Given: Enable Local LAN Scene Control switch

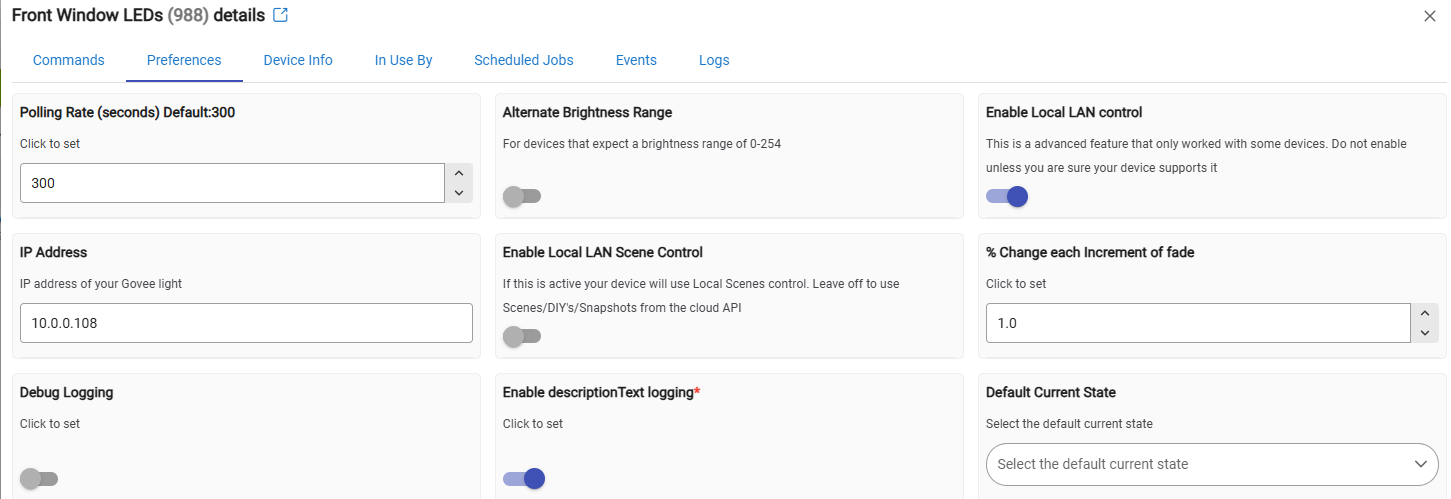Looking at the screenshot, I should 521,336.
